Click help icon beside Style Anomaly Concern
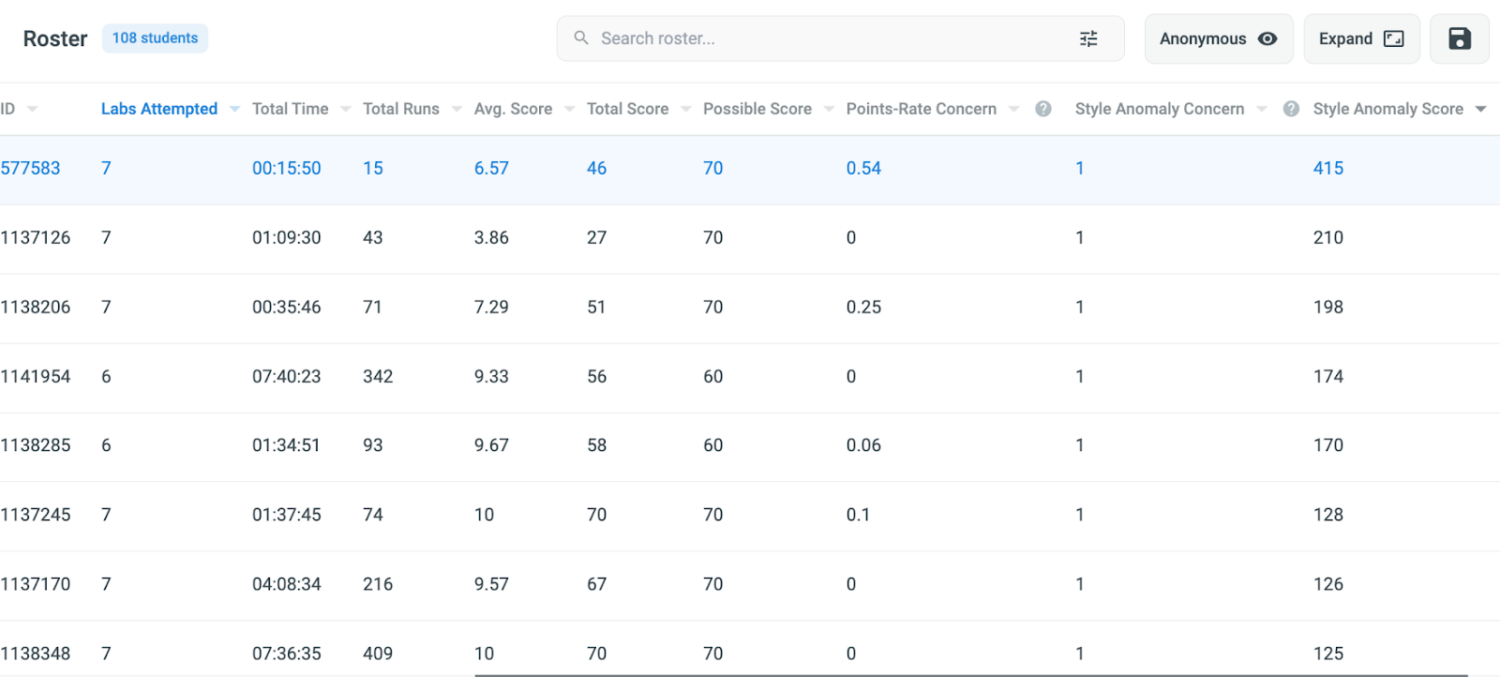 (1291, 109)
